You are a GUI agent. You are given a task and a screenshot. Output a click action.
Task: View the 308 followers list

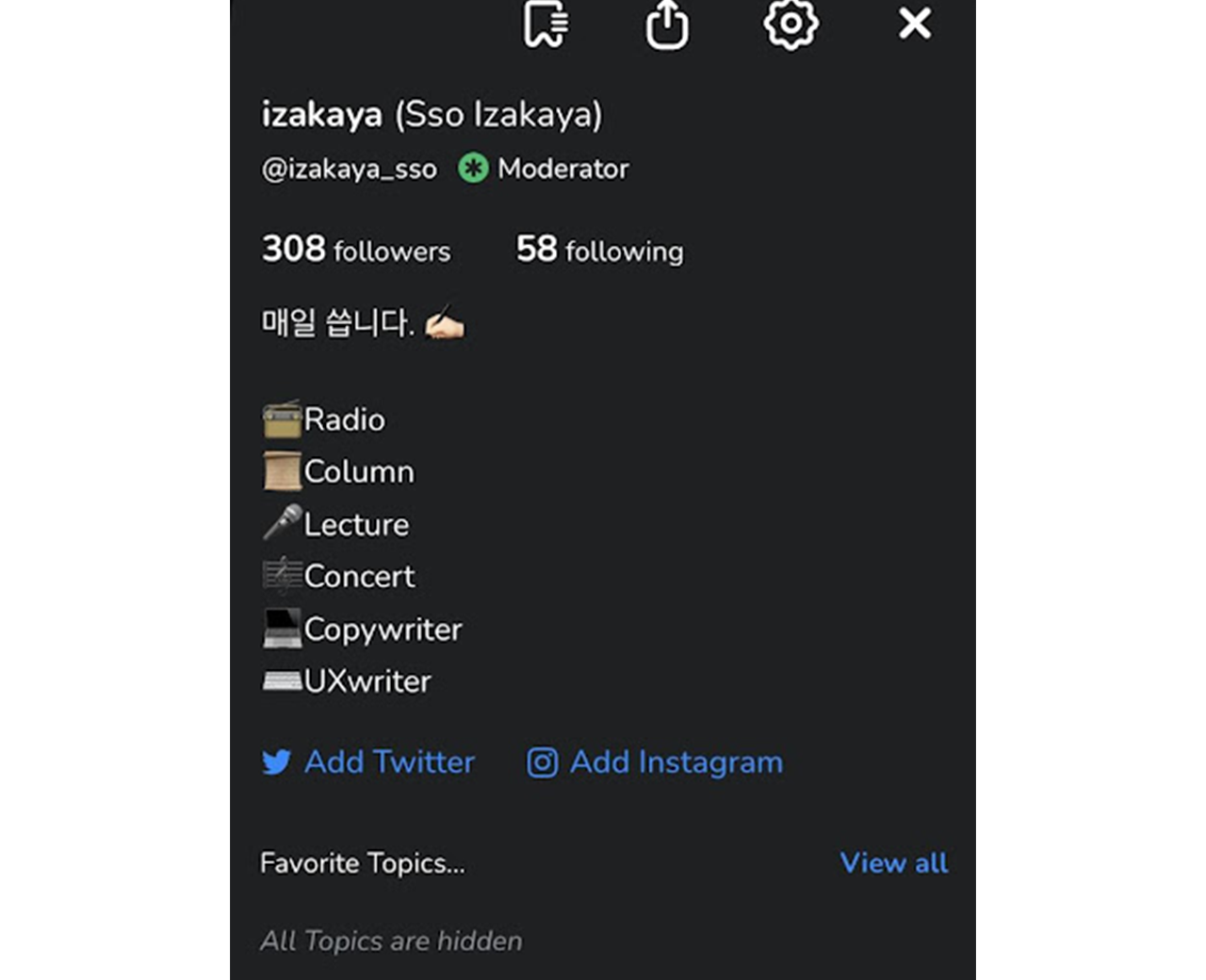pyautogui.click(x=356, y=250)
